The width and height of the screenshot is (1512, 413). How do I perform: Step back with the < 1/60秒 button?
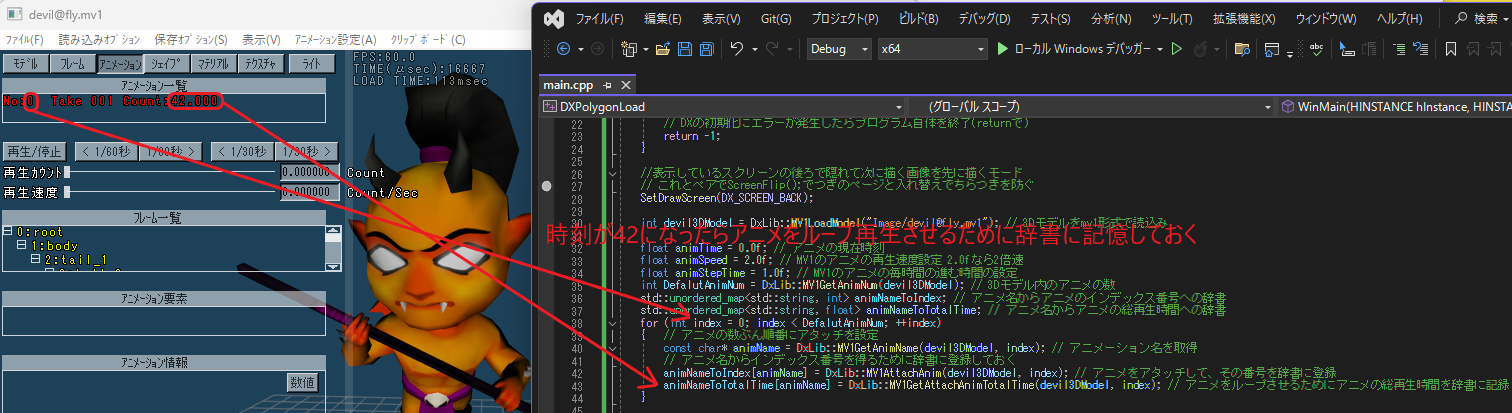pyautogui.click(x=104, y=151)
